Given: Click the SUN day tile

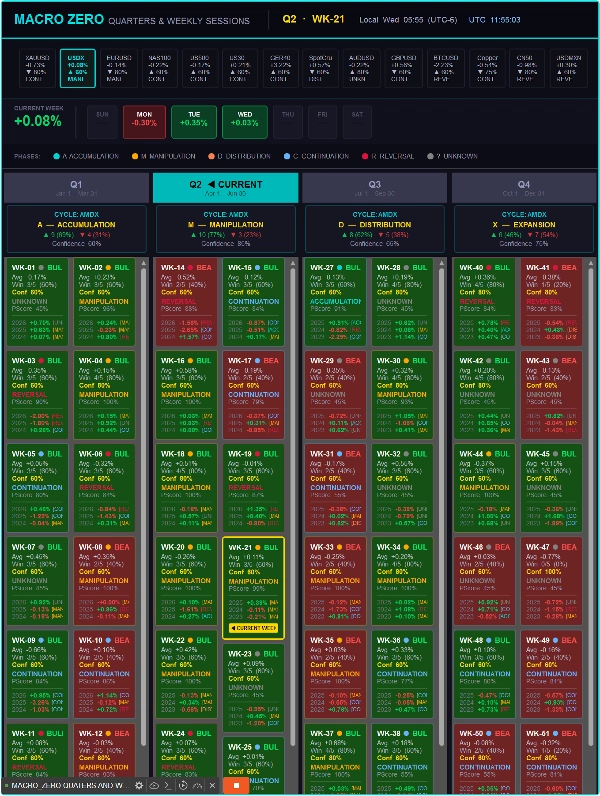Looking at the screenshot, I should pyautogui.click(x=102, y=122).
